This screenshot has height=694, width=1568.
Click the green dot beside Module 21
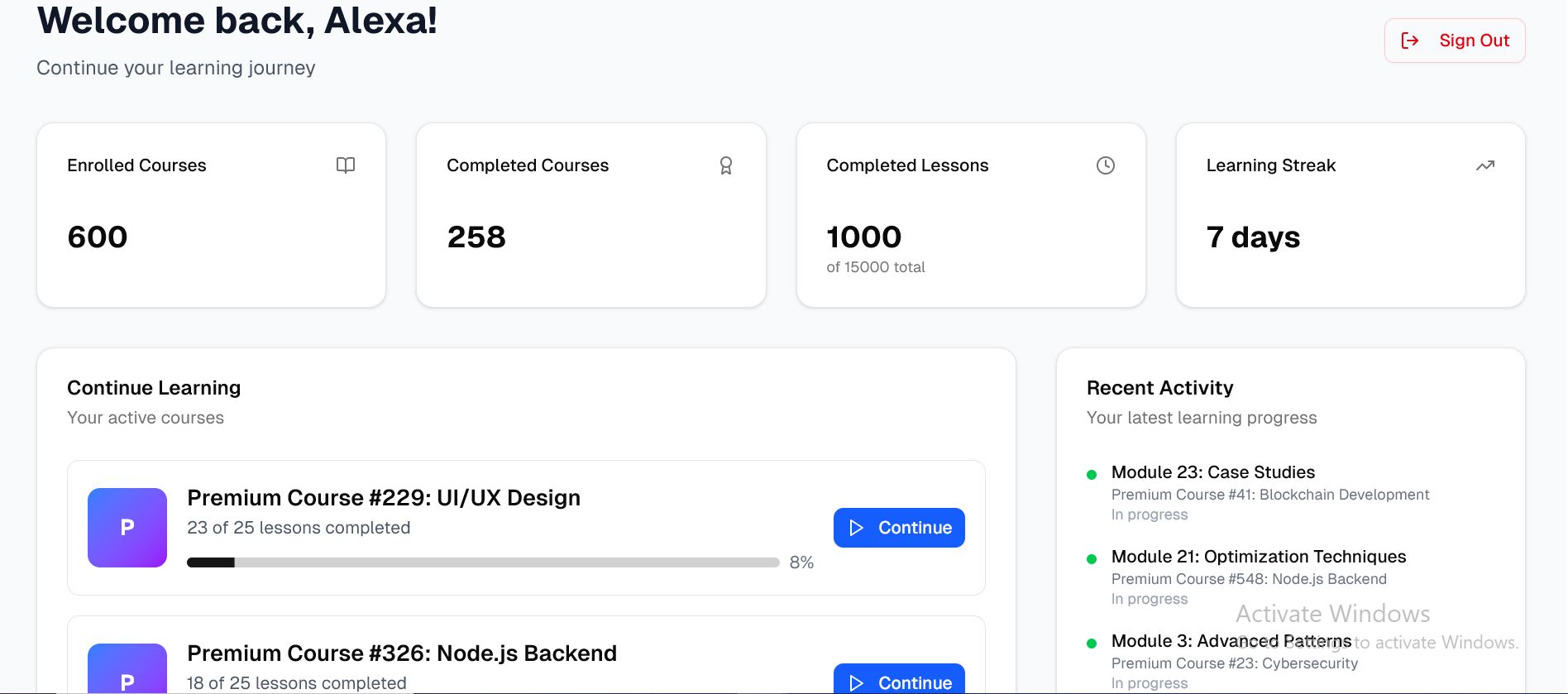coord(1092,559)
